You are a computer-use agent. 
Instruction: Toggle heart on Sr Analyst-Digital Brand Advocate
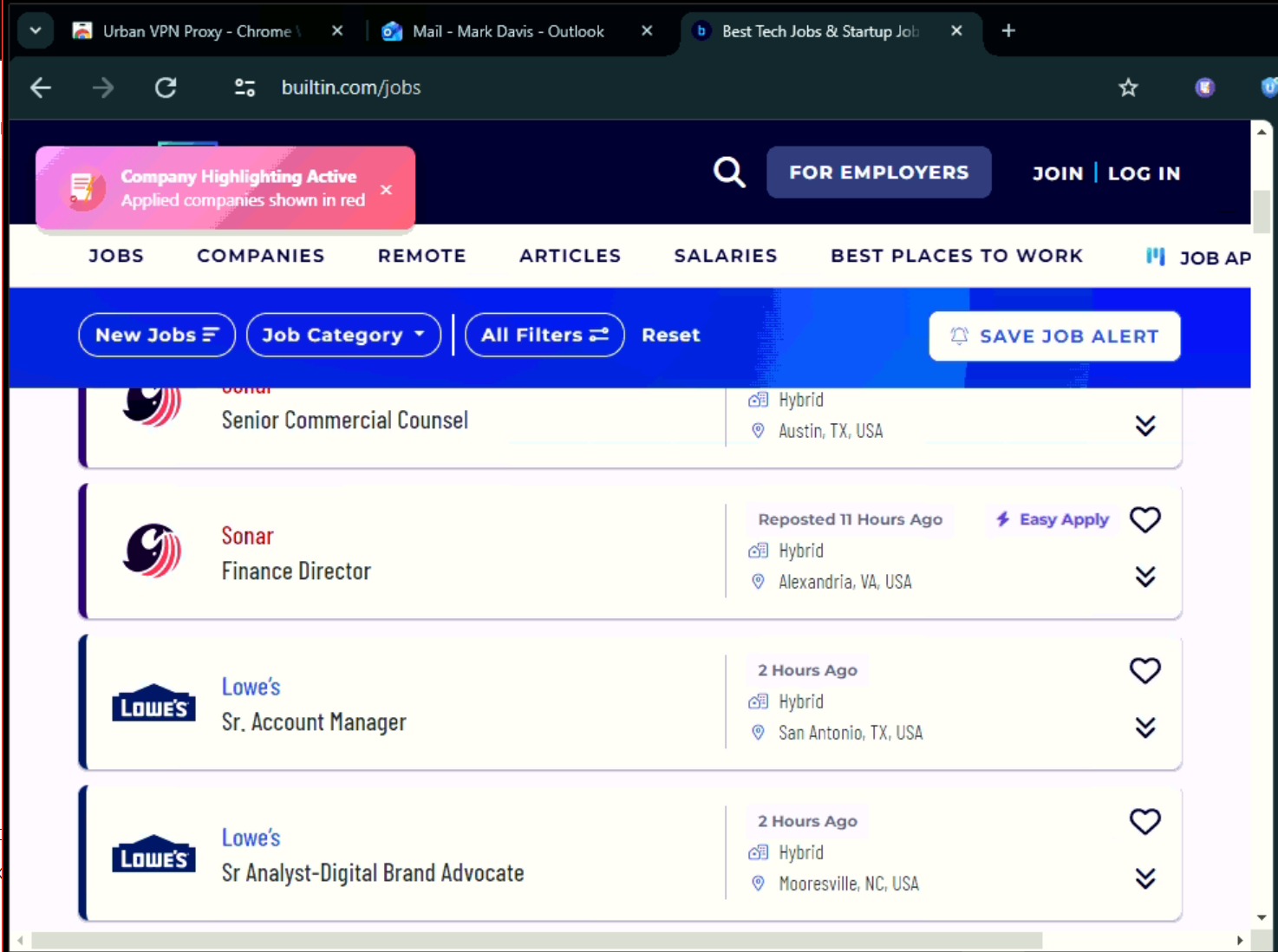pyautogui.click(x=1144, y=821)
